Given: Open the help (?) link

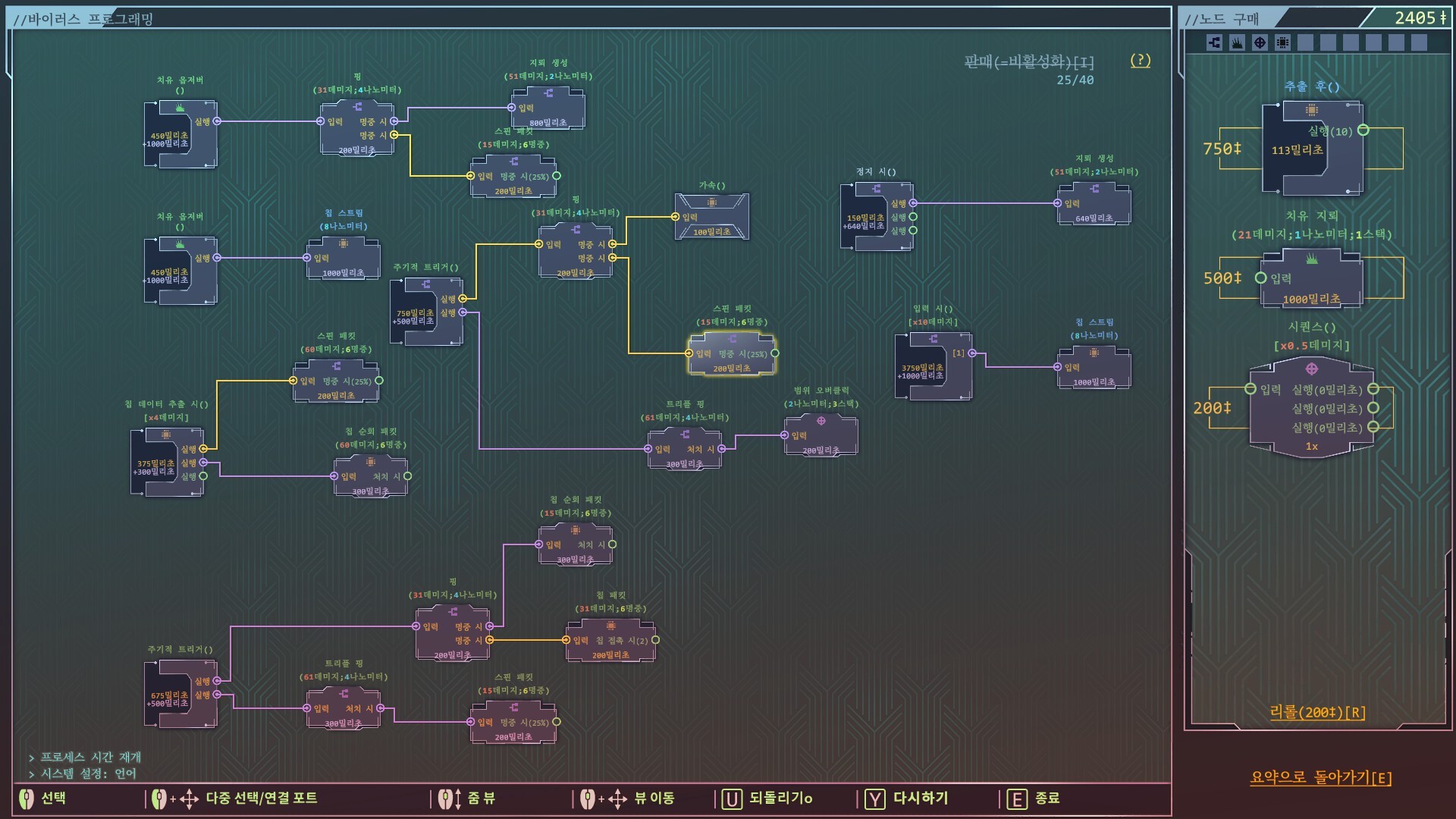Looking at the screenshot, I should coord(1140,61).
